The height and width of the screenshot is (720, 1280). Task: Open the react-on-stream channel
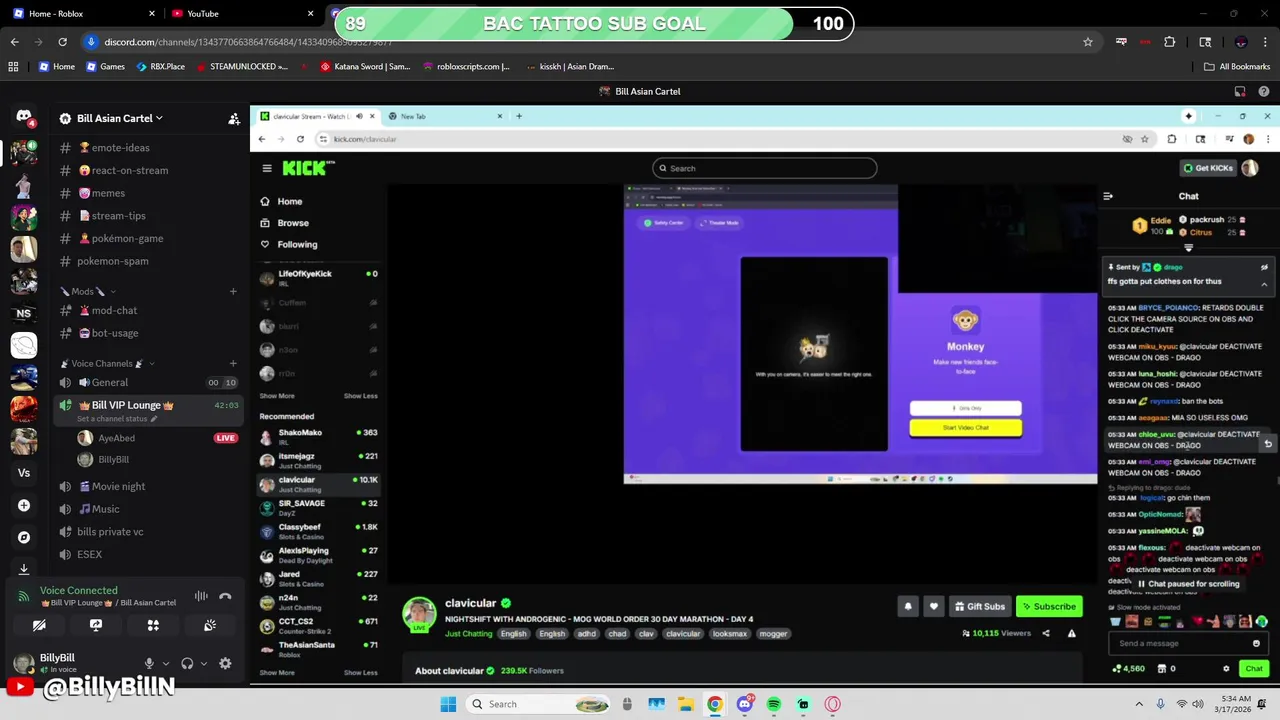[148, 170]
